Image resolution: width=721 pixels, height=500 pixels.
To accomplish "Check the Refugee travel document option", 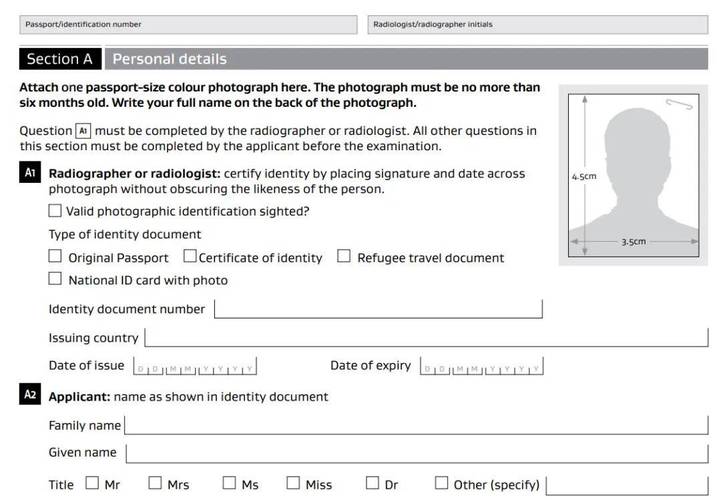I will point(344,257).
